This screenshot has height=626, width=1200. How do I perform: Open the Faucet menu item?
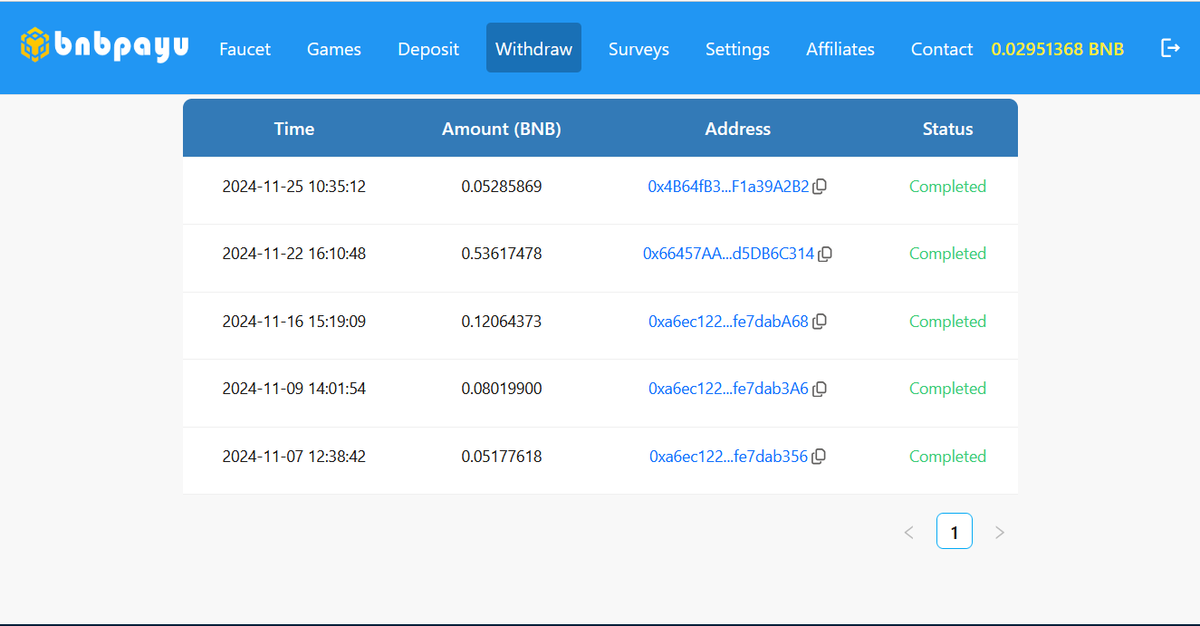[x=245, y=49]
